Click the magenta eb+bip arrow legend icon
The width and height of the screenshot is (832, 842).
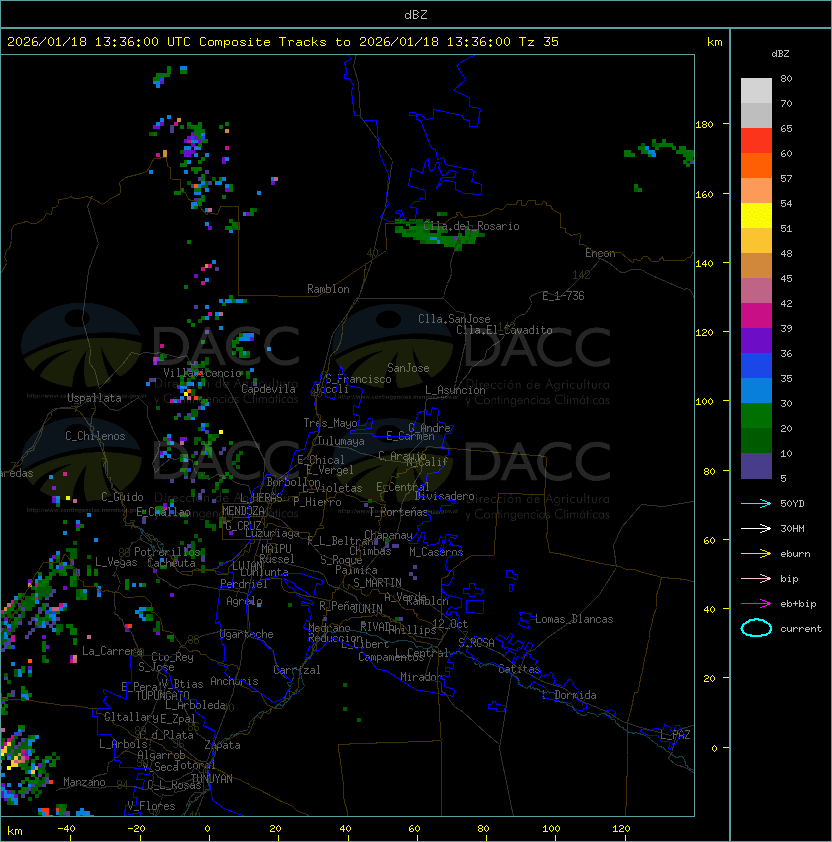pos(756,604)
